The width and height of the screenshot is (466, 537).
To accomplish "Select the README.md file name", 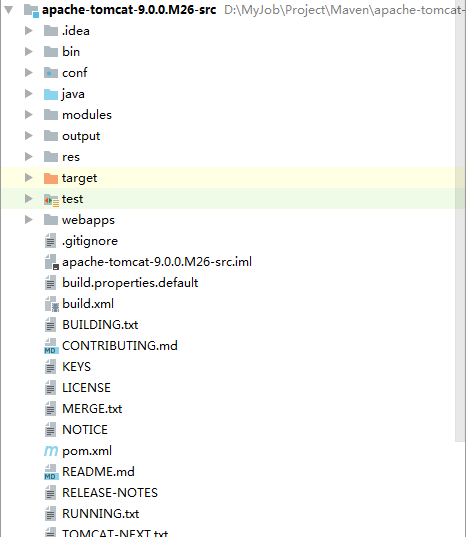I will (x=98, y=472).
